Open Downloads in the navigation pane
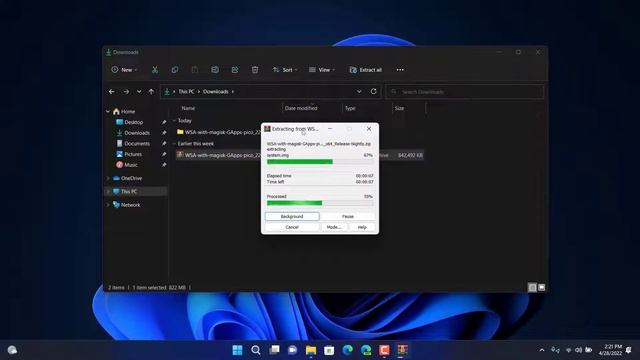This screenshot has width=640, height=360. coord(137,133)
